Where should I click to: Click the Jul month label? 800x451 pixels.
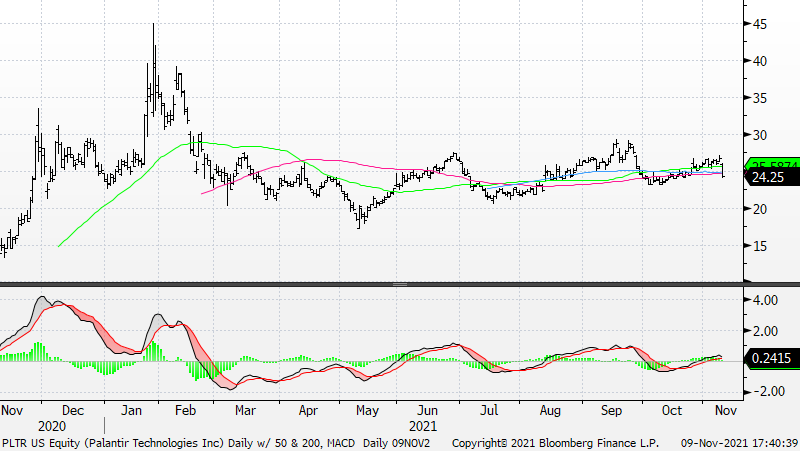point(489,411)
